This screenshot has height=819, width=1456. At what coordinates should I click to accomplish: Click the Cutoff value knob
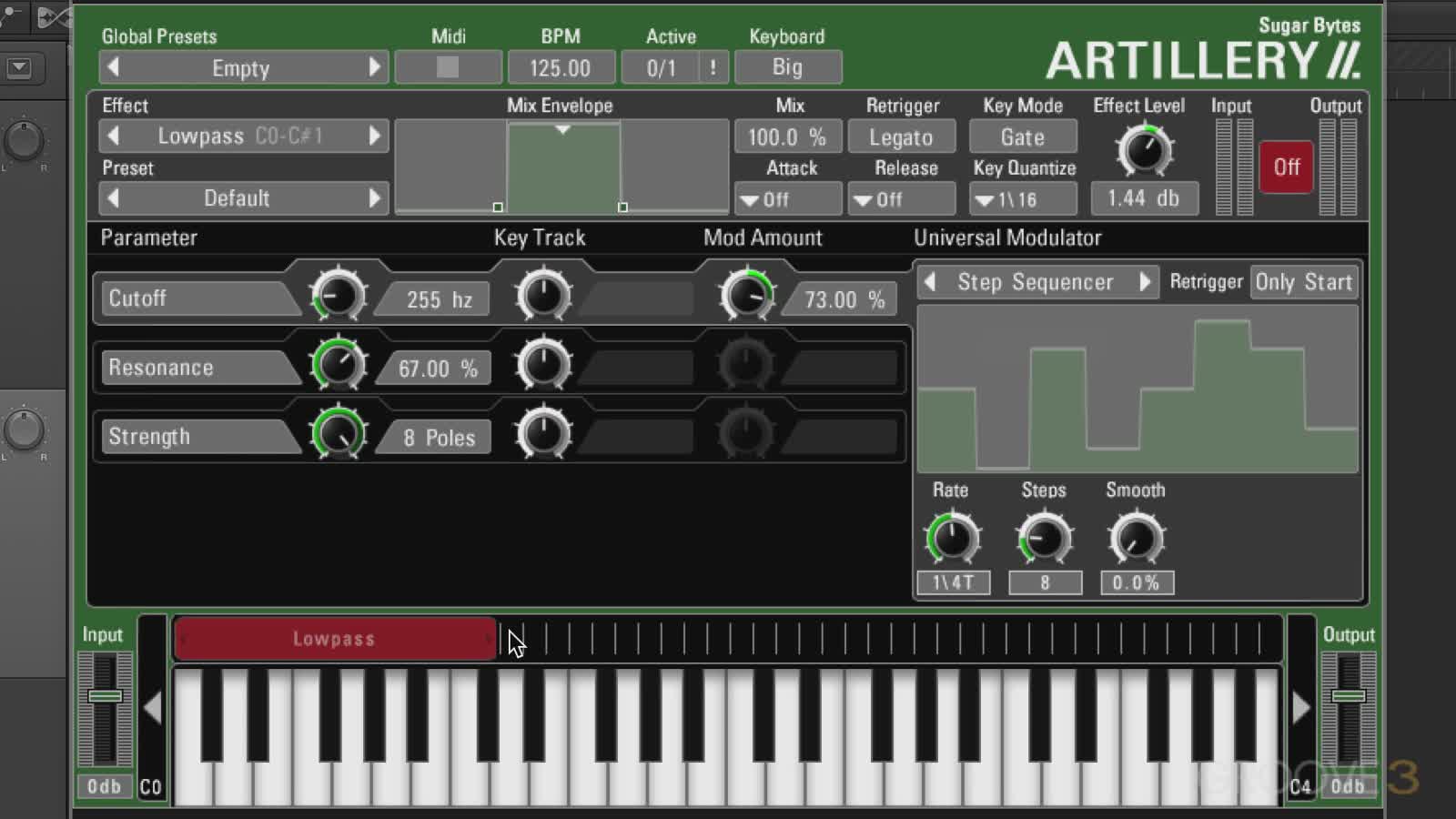coord(338,296)
